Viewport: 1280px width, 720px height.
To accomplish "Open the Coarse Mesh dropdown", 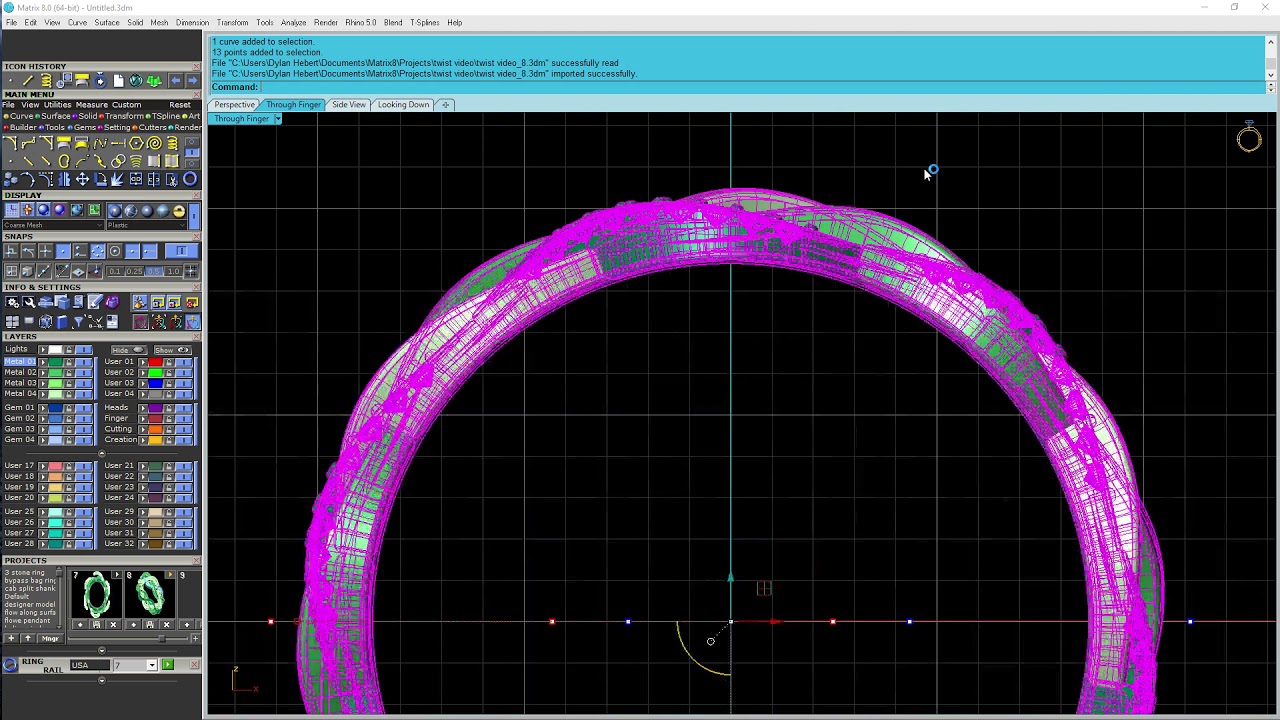I will 53,225.
